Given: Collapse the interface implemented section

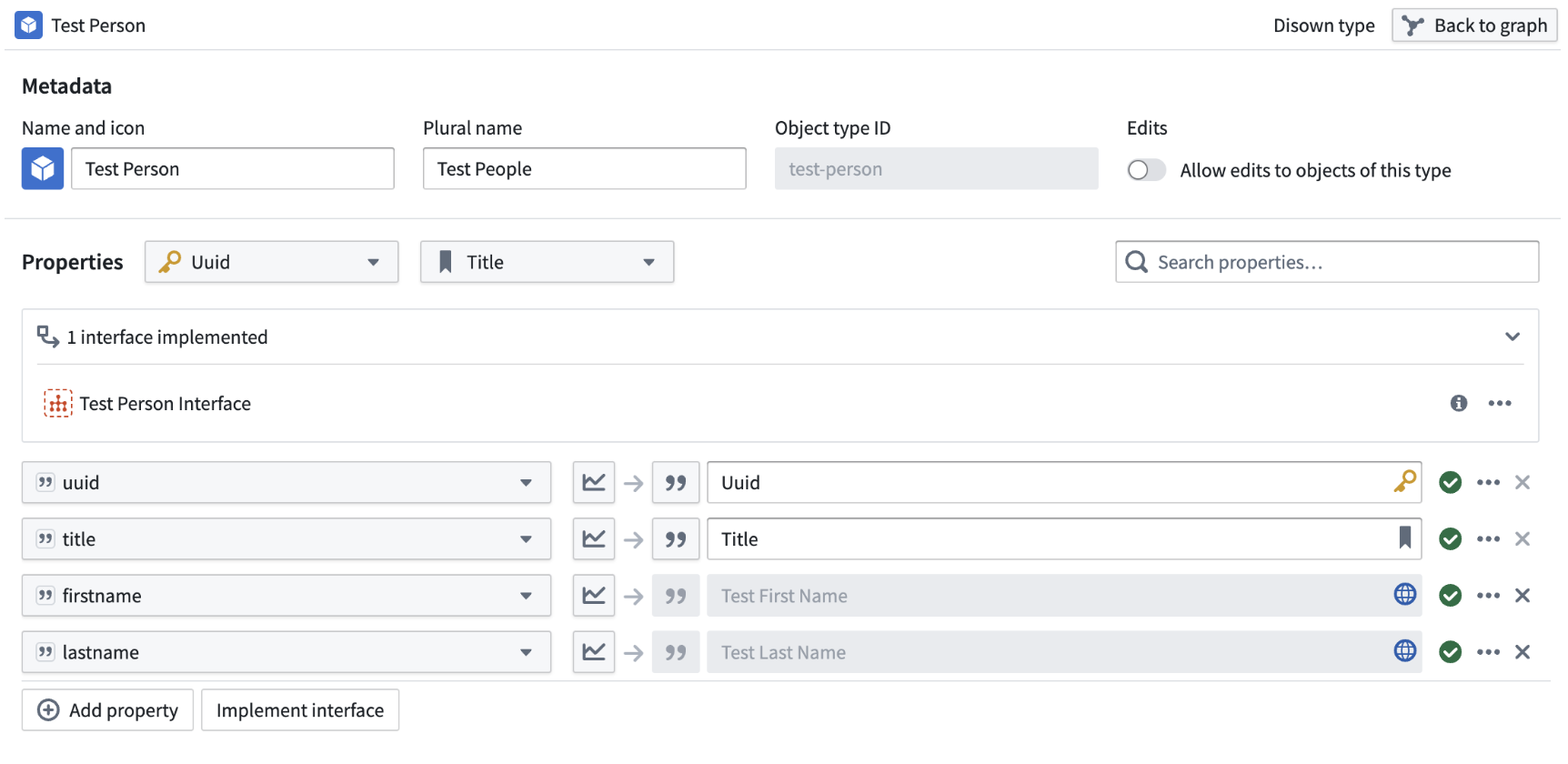Looking at the screenshot, I should tap(1513, 337).
